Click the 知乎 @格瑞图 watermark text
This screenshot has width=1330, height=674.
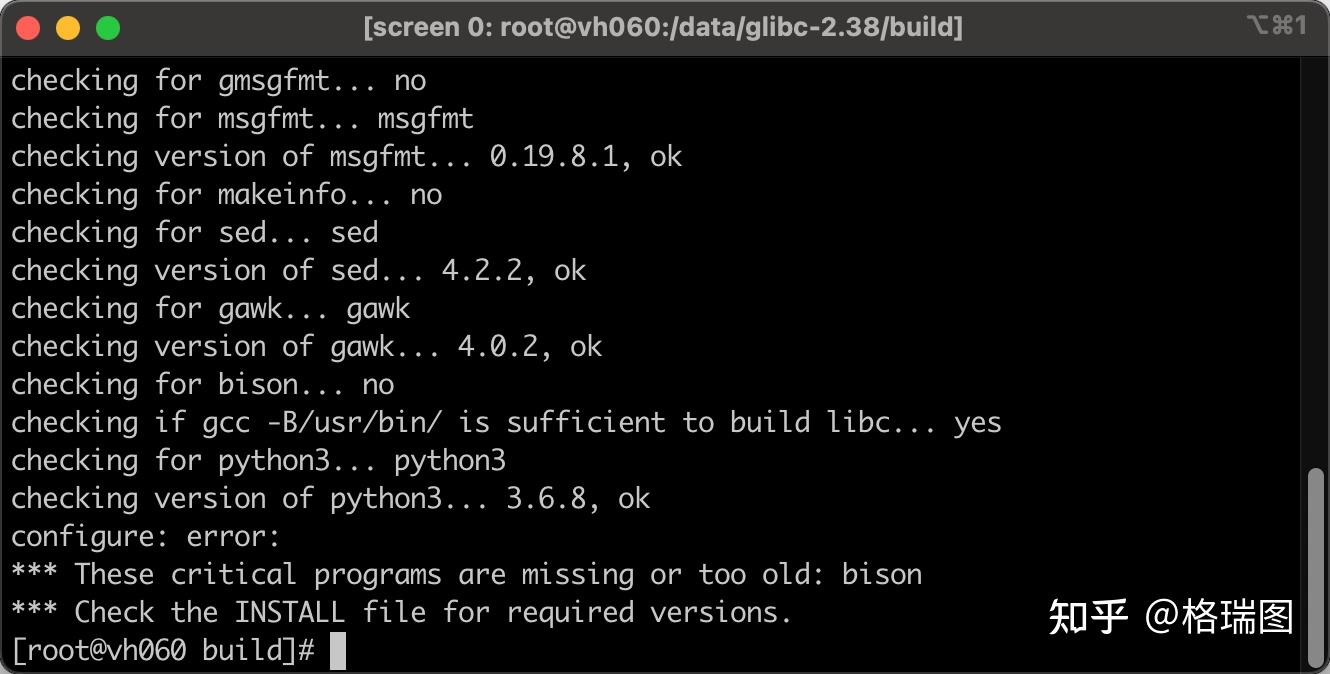pos(1170,617)
